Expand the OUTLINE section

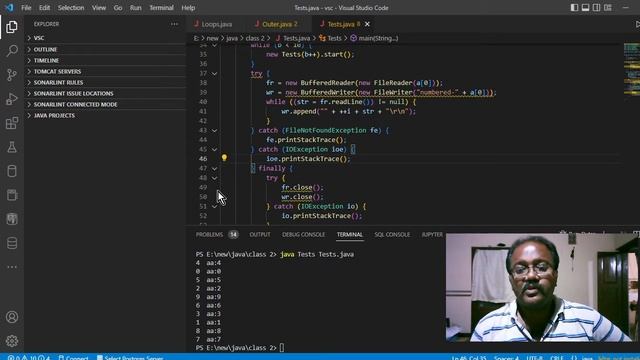click(x=105, y=49)
